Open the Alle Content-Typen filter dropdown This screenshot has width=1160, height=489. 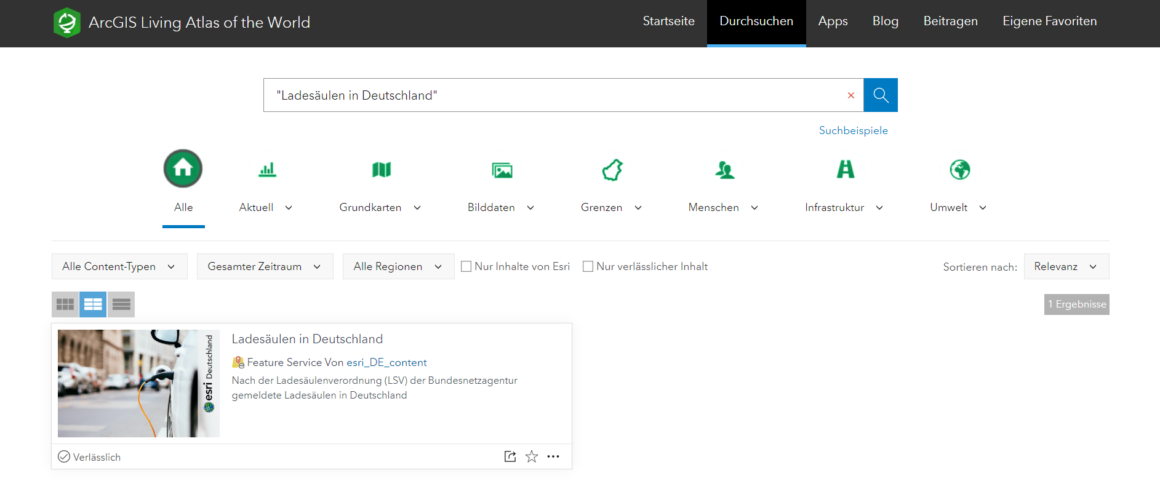[120, 266]
